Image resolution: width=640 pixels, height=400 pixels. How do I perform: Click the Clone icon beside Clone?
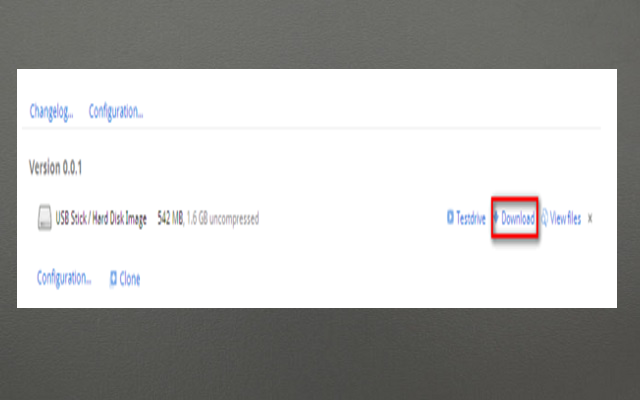pyautogui.click(x=113, y=279)
